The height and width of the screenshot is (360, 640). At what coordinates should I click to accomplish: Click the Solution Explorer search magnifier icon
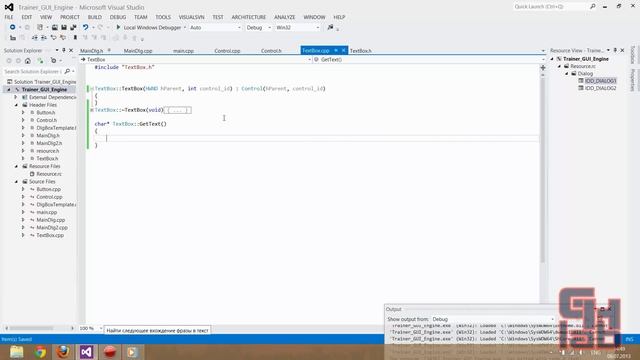click(x=67, y=71)
